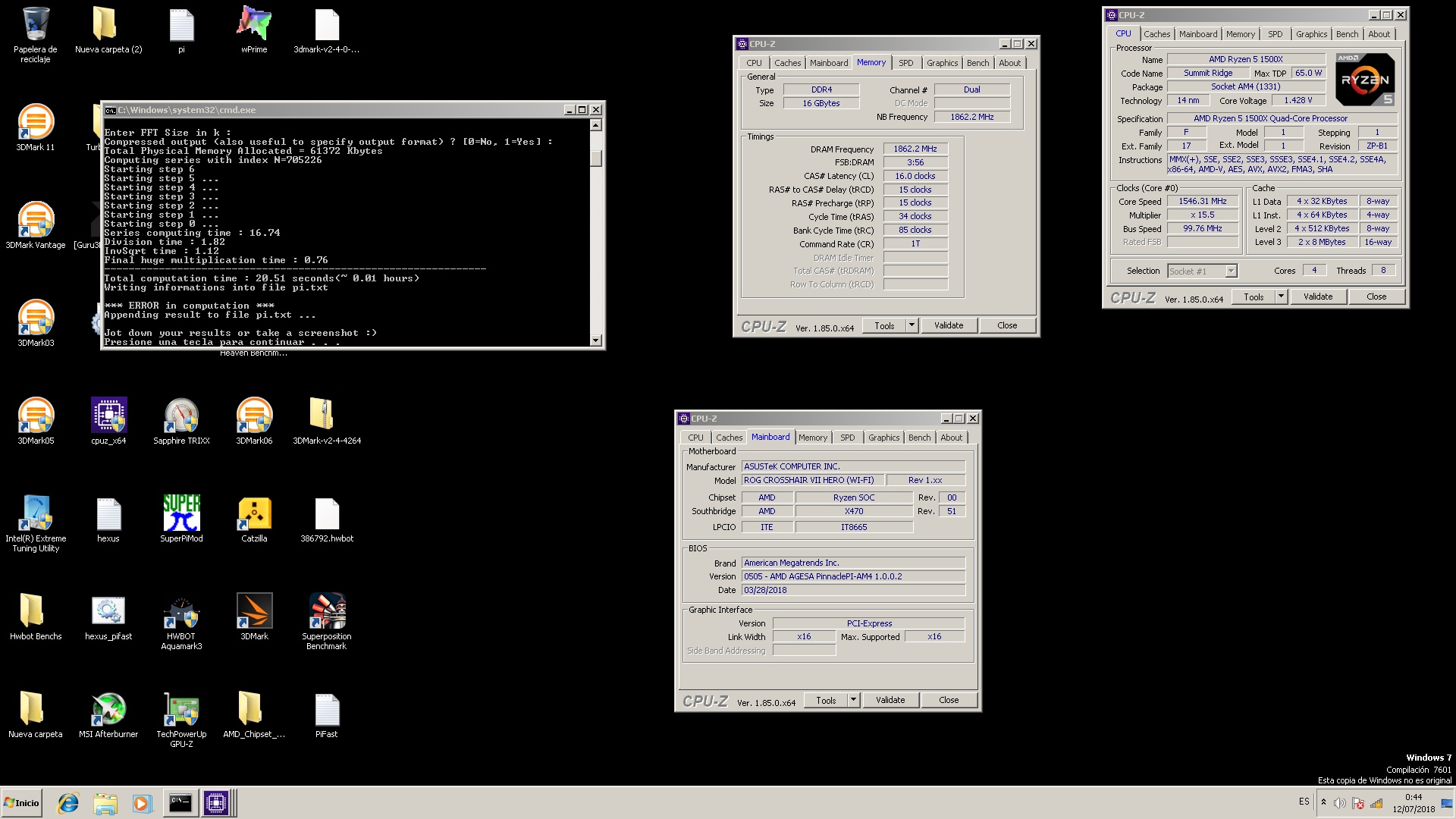This screenshot has width=1456, height=819.
Task: Switch to the cmd.exe taskbar button
Action: tap(180, 803)
